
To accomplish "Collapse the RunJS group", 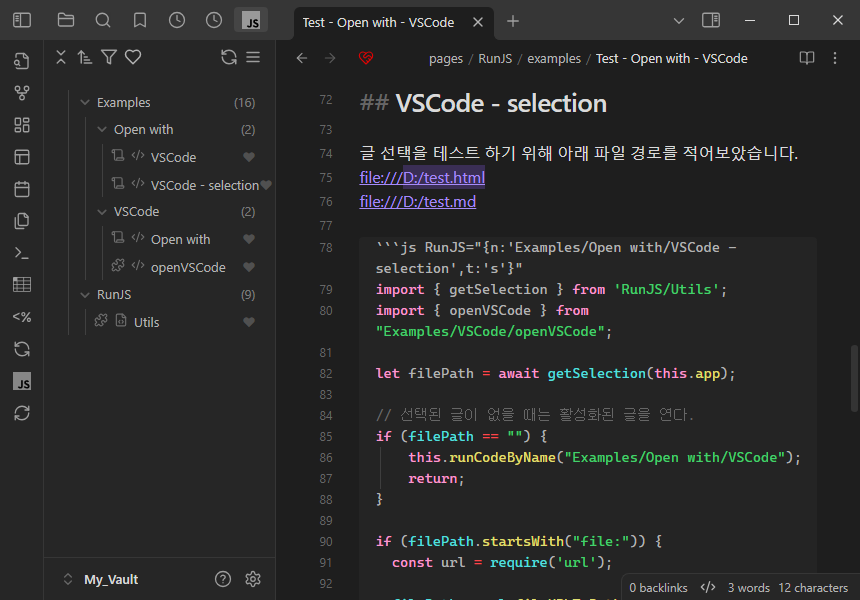I will pyautogui.click(x=85, y=295).
